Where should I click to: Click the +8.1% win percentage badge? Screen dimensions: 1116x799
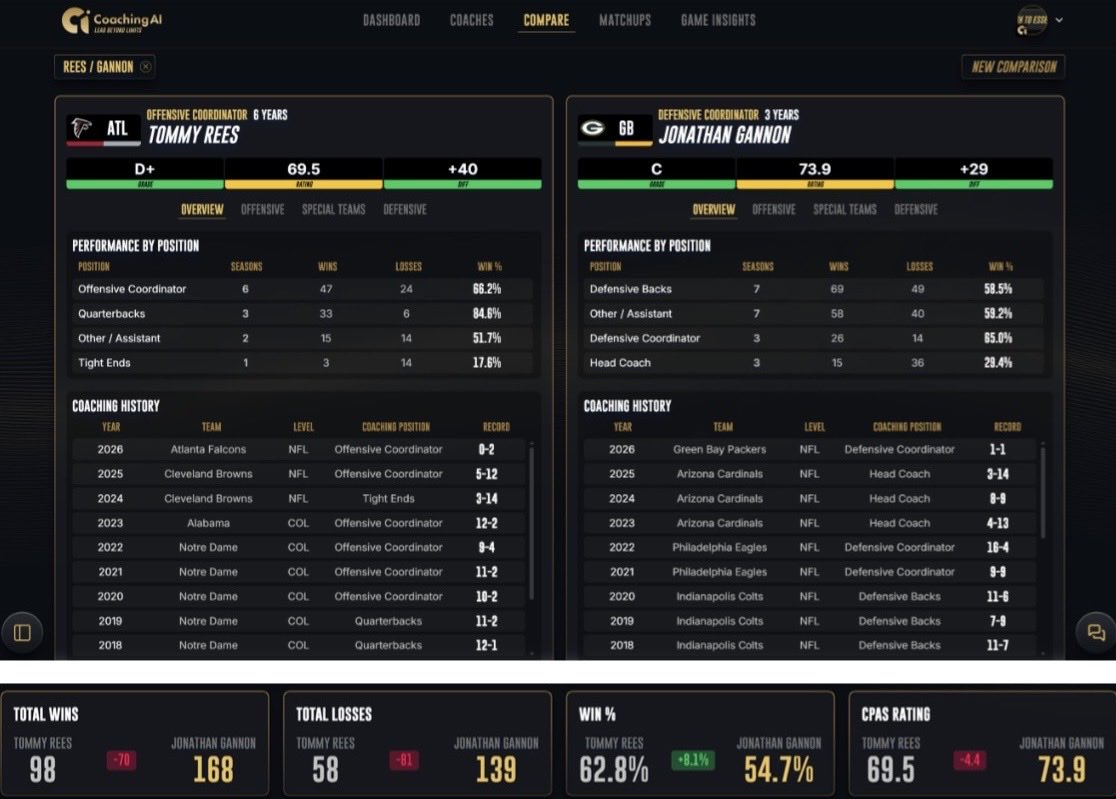coord(693,760)
